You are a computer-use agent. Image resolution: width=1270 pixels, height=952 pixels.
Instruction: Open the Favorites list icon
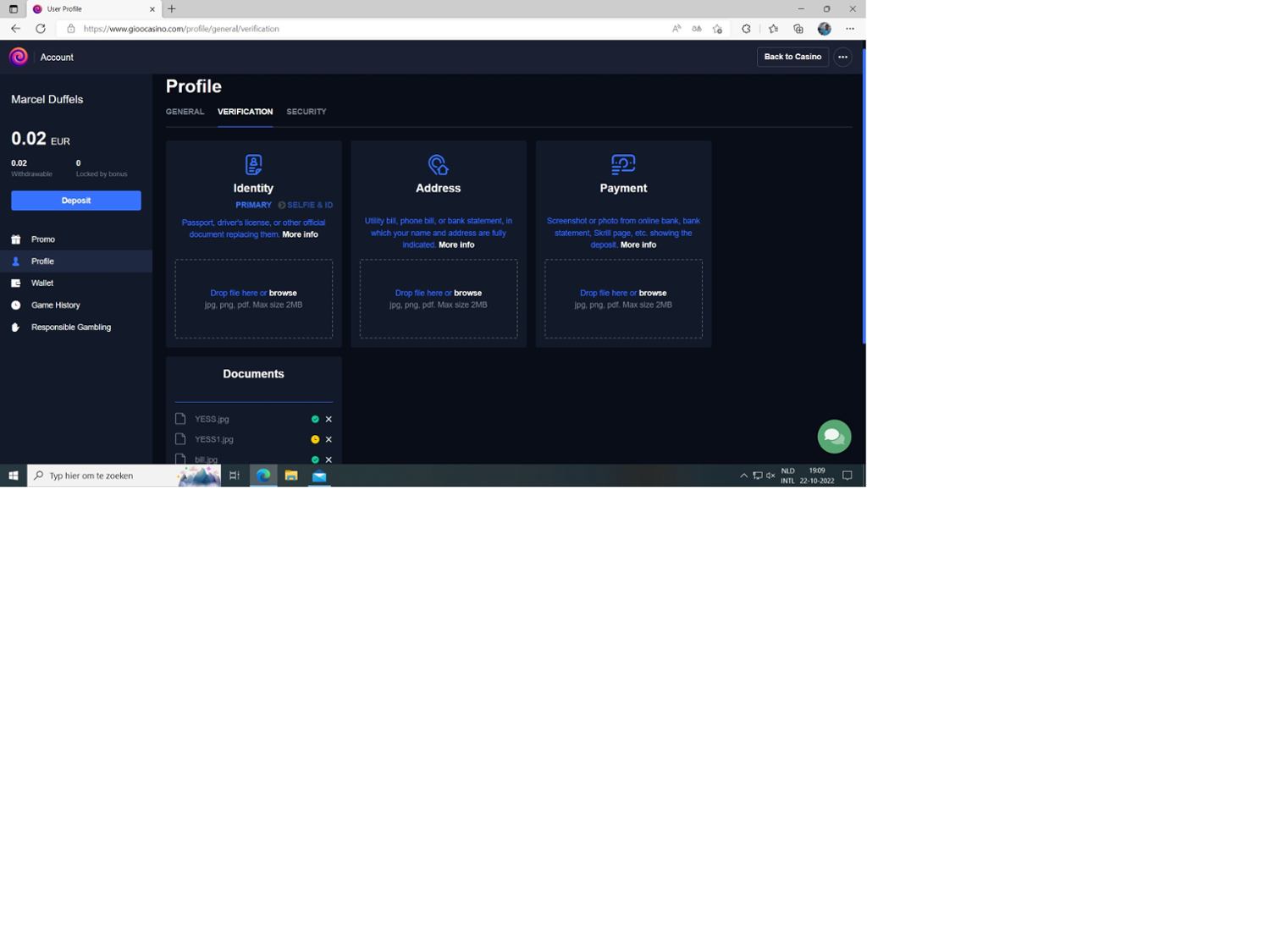tap(773, 29)
